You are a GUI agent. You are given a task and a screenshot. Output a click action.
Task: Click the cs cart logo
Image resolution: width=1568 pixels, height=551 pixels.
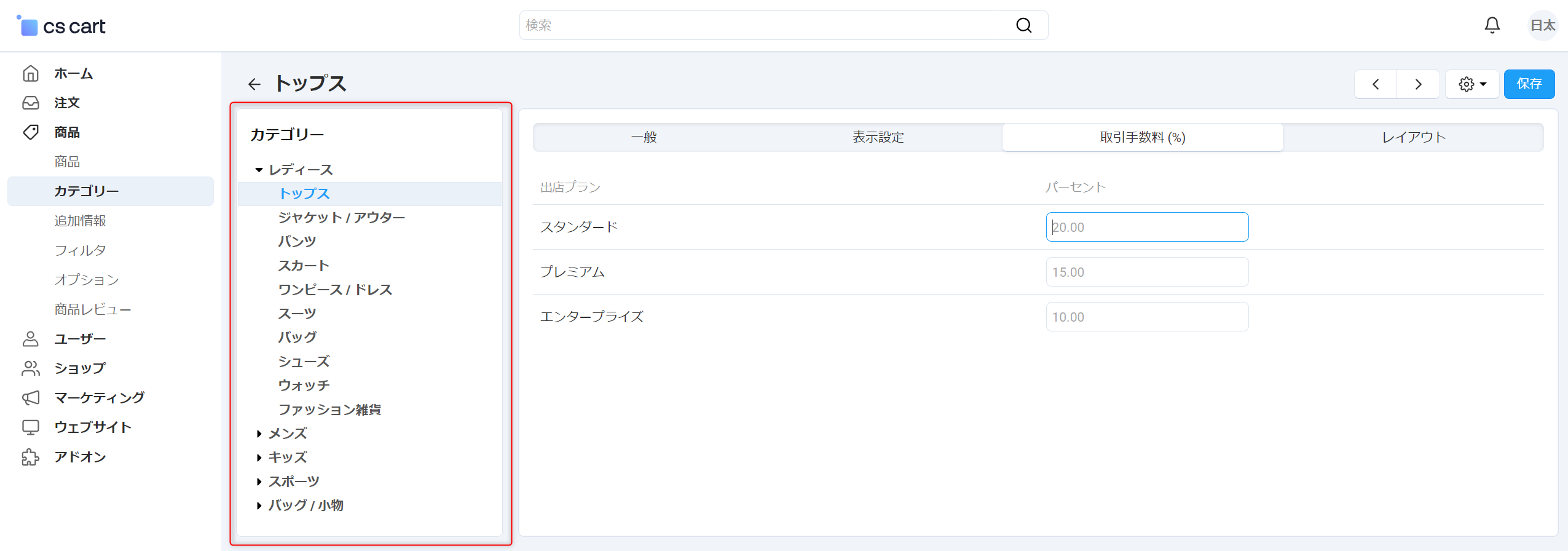[61, 26]
